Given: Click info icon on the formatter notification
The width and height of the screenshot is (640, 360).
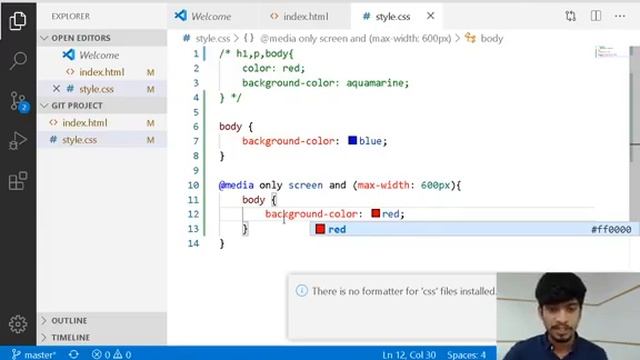Looking at the screenshot, I should (x=301, y=291).
